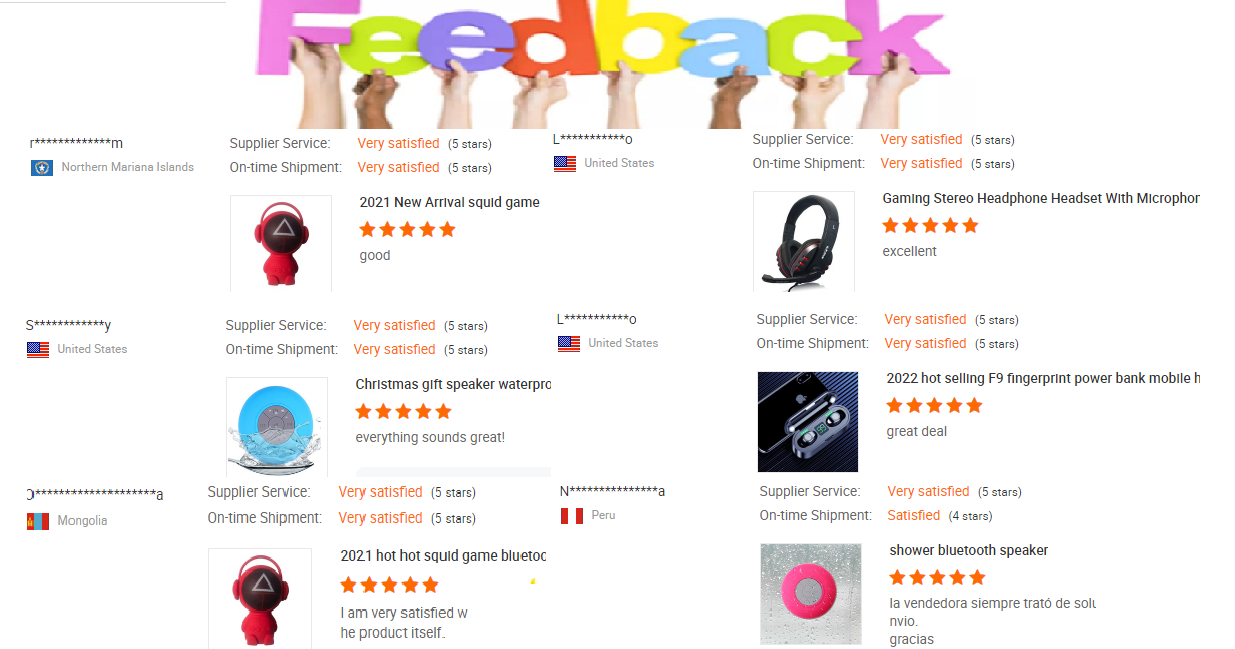Viewport: 1235px width, 649px height.
Task: Open 'Christmas gift speaker waterproof' title link
Action: pyautogui.click(x=453, y=384)
